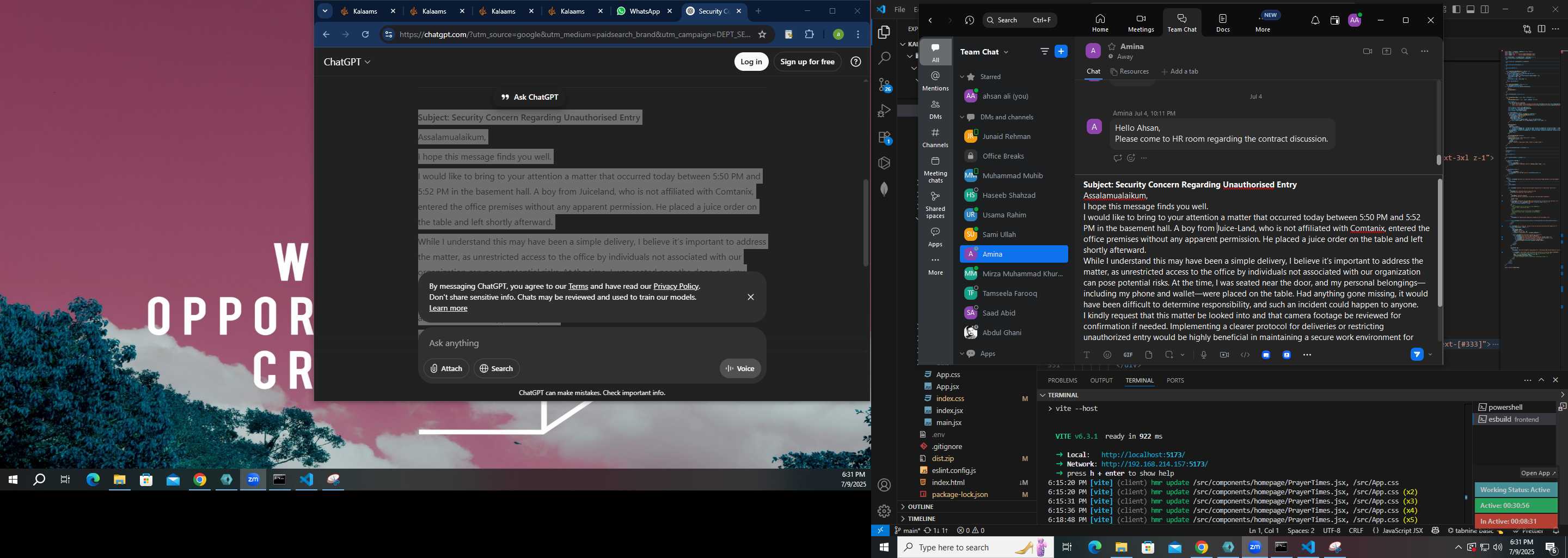Screen dimensions: 1568x558
Task: Insert a code snippet in message
Action: point(1245,355)
